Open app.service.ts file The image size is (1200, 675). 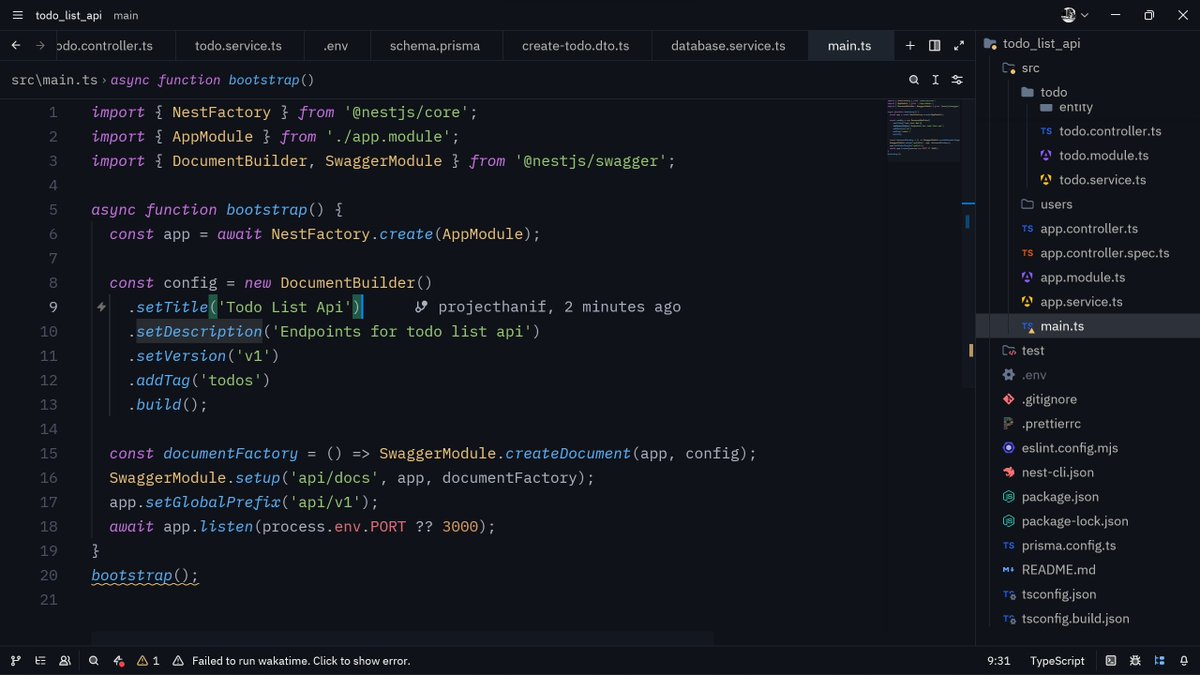[x=1088, y=302]
